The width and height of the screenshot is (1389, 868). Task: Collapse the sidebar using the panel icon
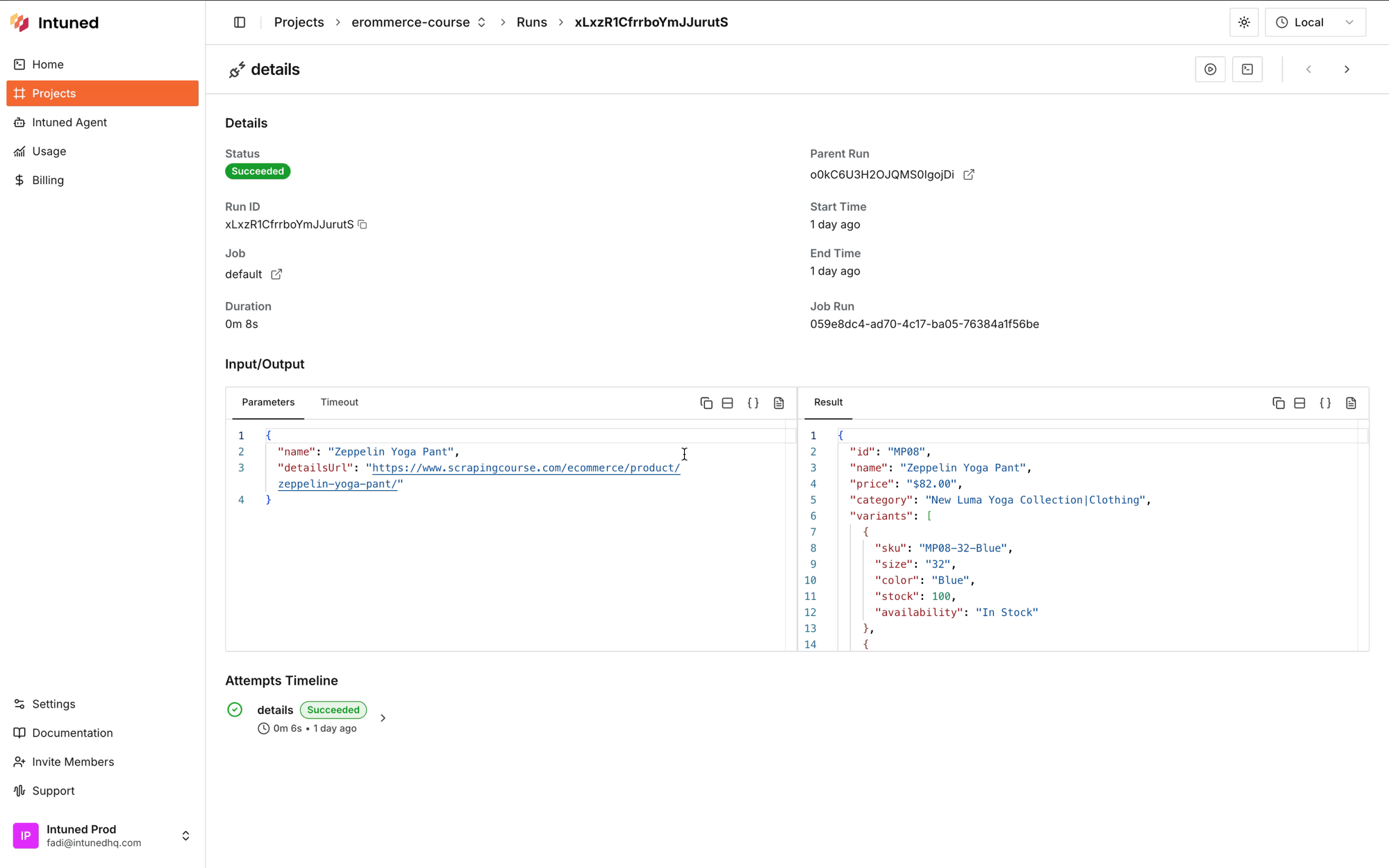pos(239,22)
